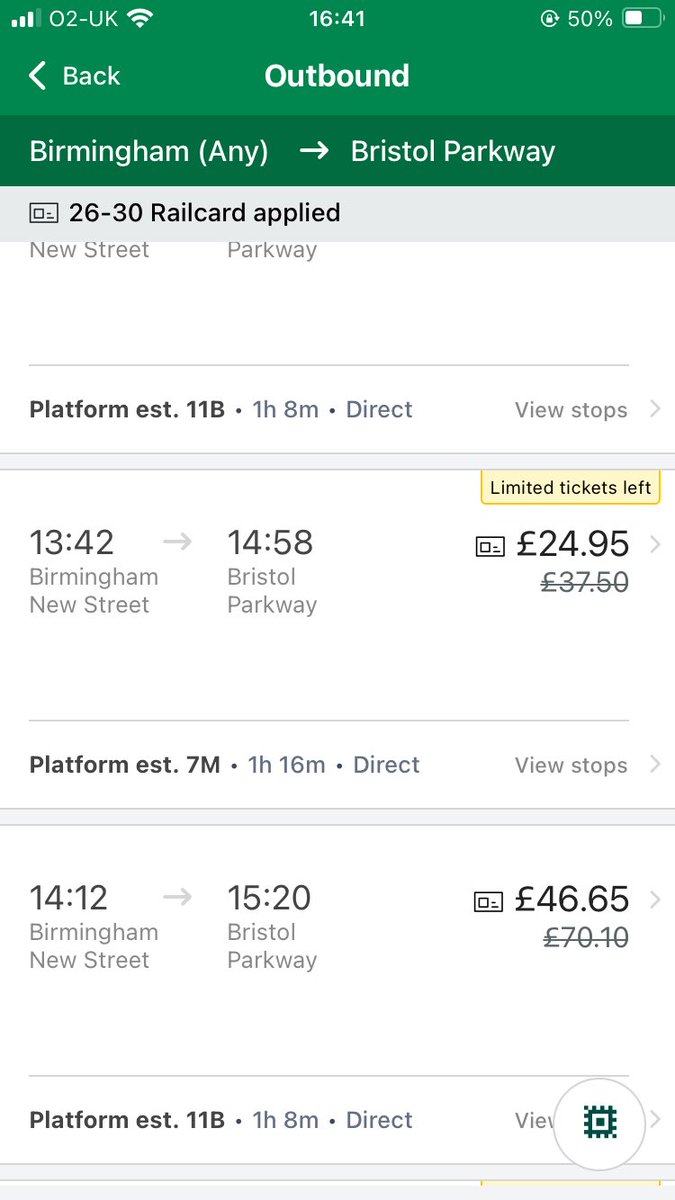Screen dimensions: 675x1200
Task: Tap the Birmingham (Any) origin station
Action: pos(149,151)
